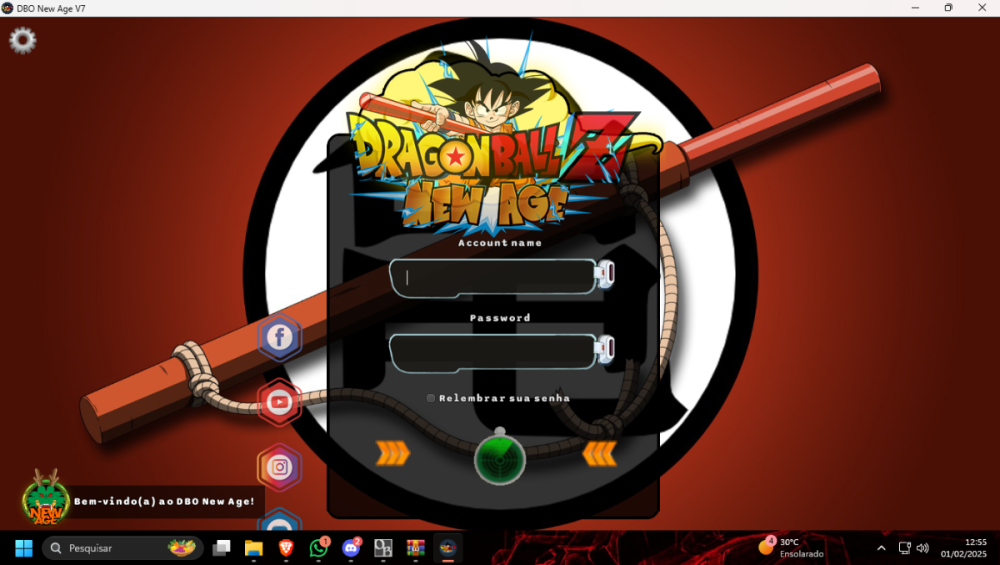Screen dimensions: 1000x565
Task: Click the capsule icon beside Account name
Action: [606, 273]
